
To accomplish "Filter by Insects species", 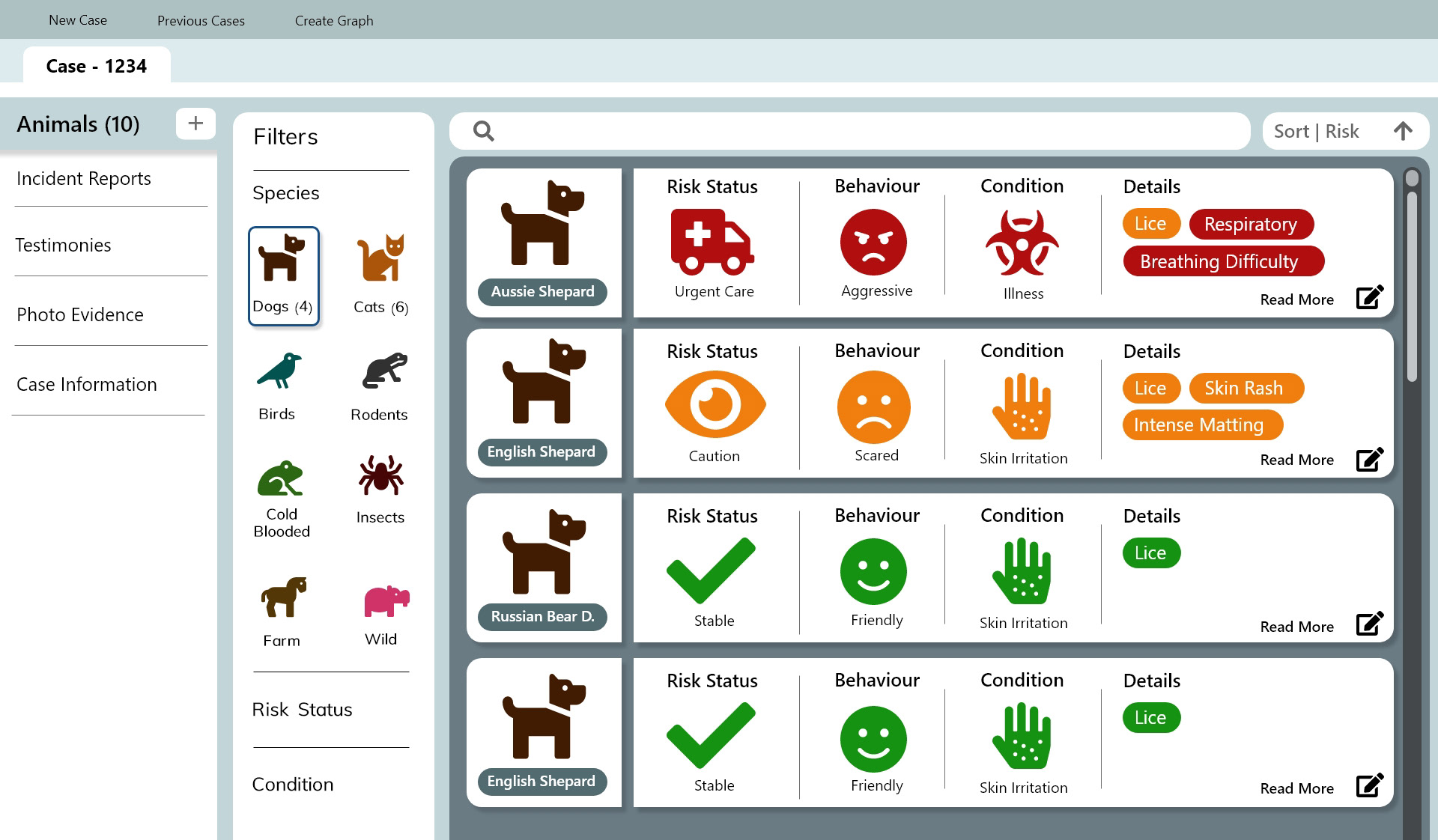I will click(380, 490).
